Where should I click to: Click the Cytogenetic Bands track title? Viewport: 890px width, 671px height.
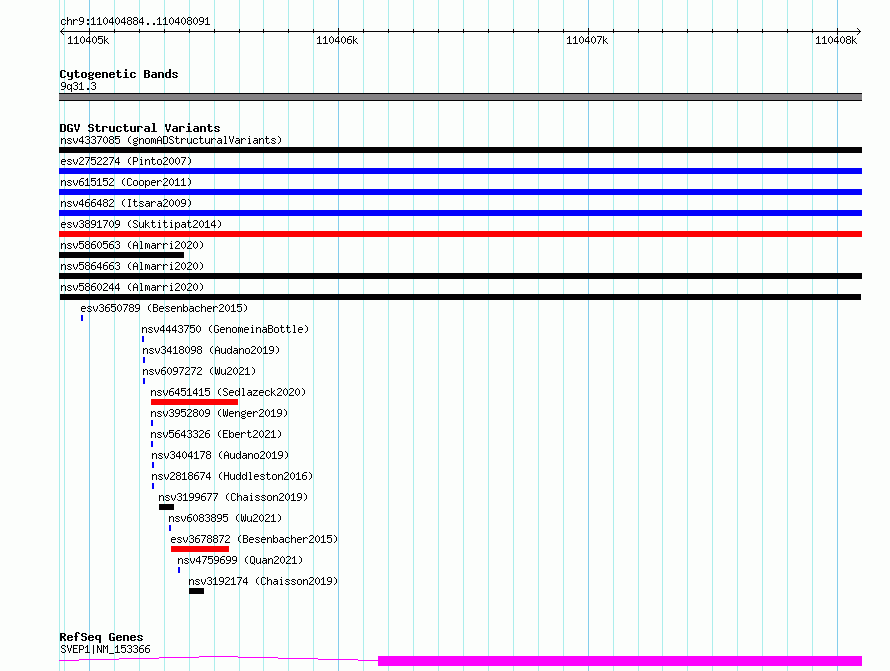coord(119,74)
